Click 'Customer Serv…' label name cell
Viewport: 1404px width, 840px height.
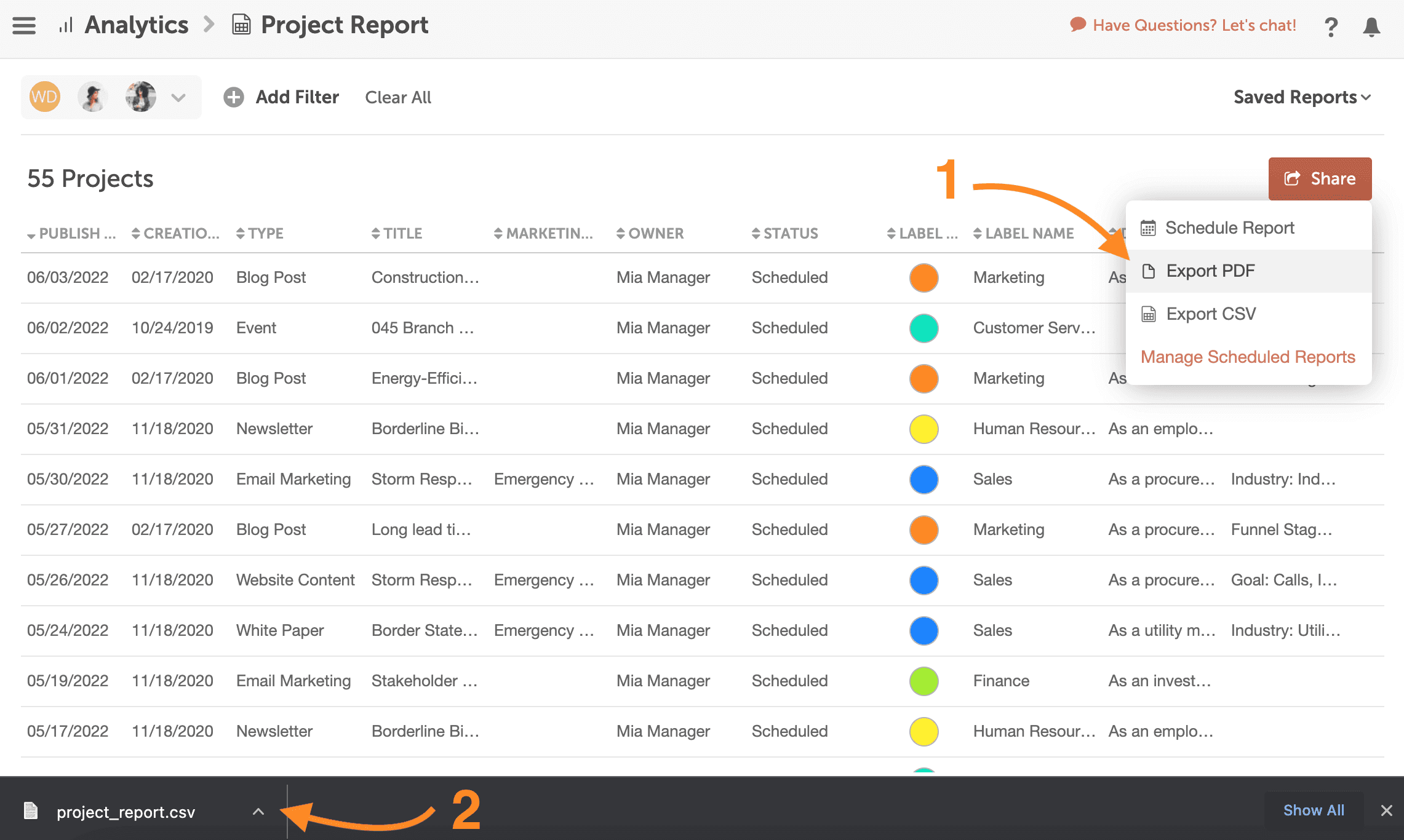(x=1034, y=328)
